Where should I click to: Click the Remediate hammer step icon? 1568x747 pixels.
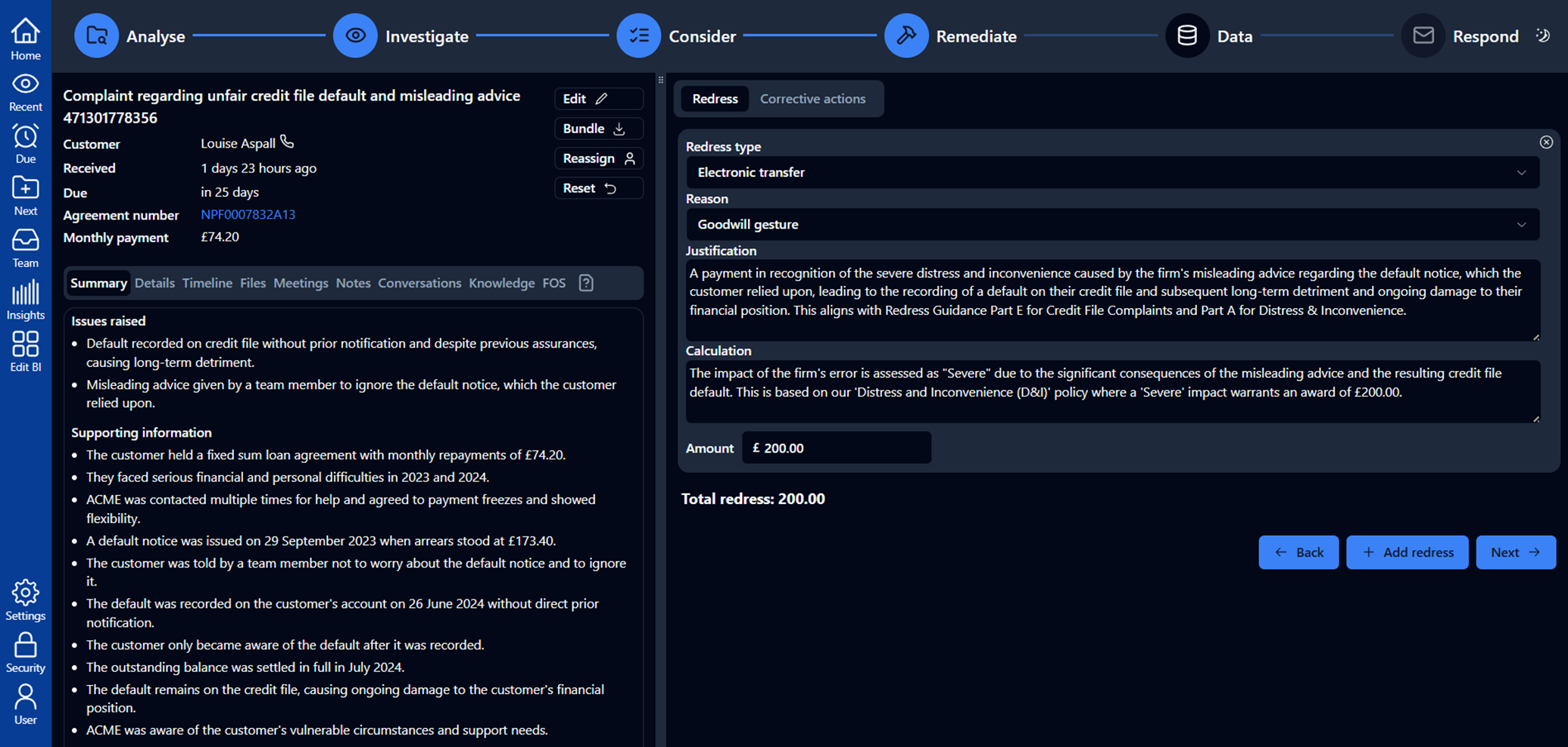[x=906, y=36]
